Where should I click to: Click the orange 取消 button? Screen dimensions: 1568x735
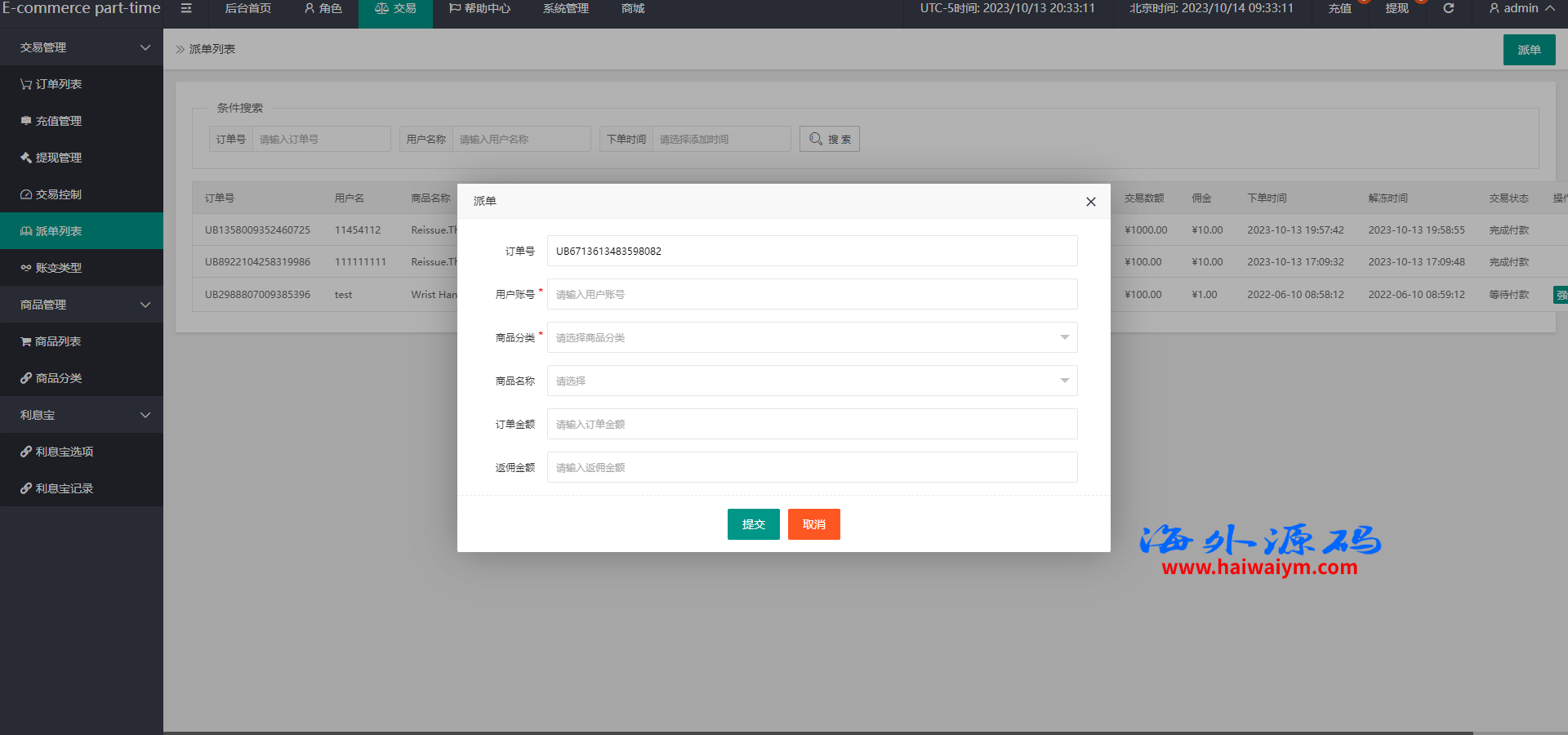pyautogui.click(x=813, y=524)
